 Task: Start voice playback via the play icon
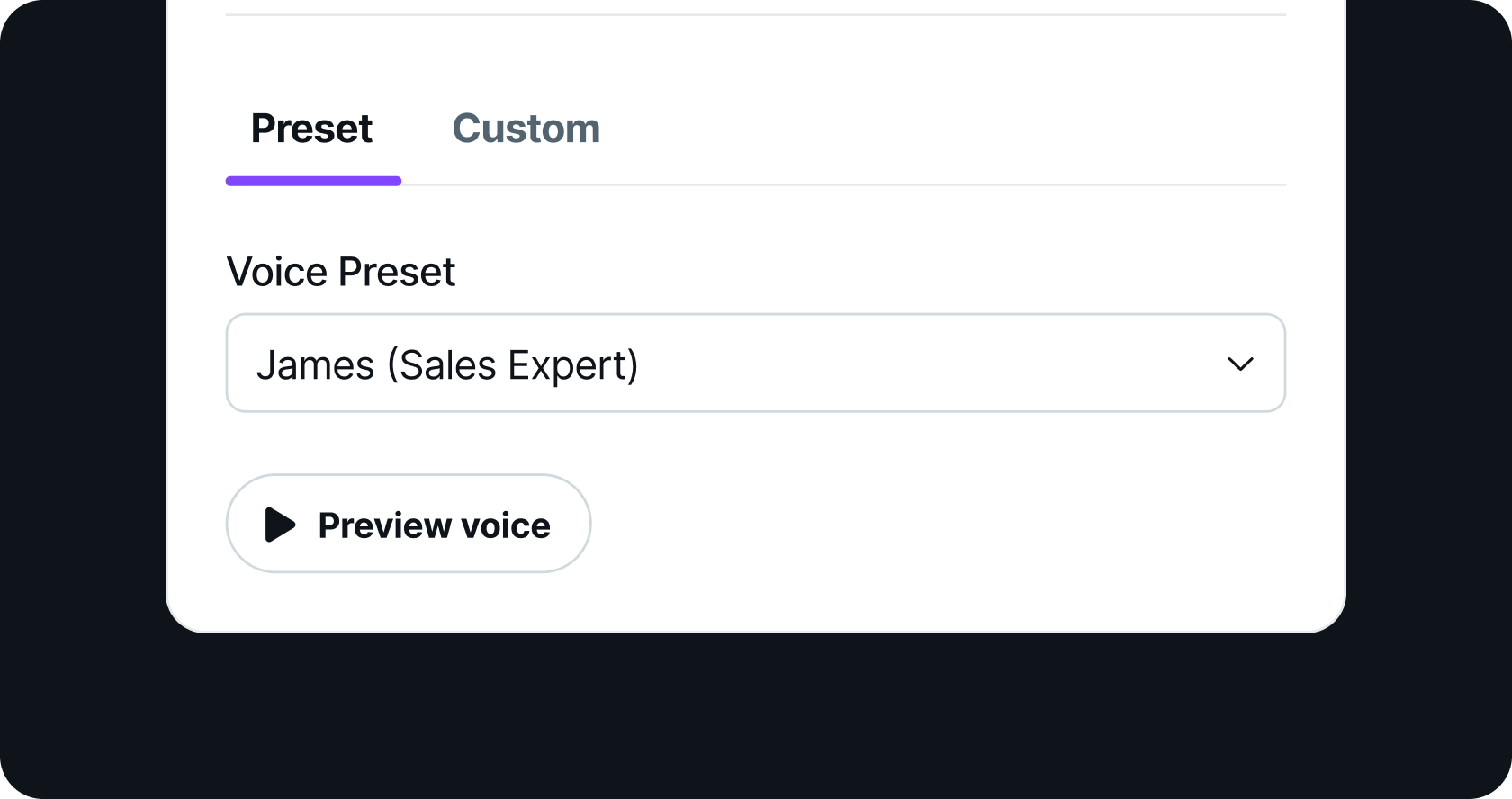(280, 525)
